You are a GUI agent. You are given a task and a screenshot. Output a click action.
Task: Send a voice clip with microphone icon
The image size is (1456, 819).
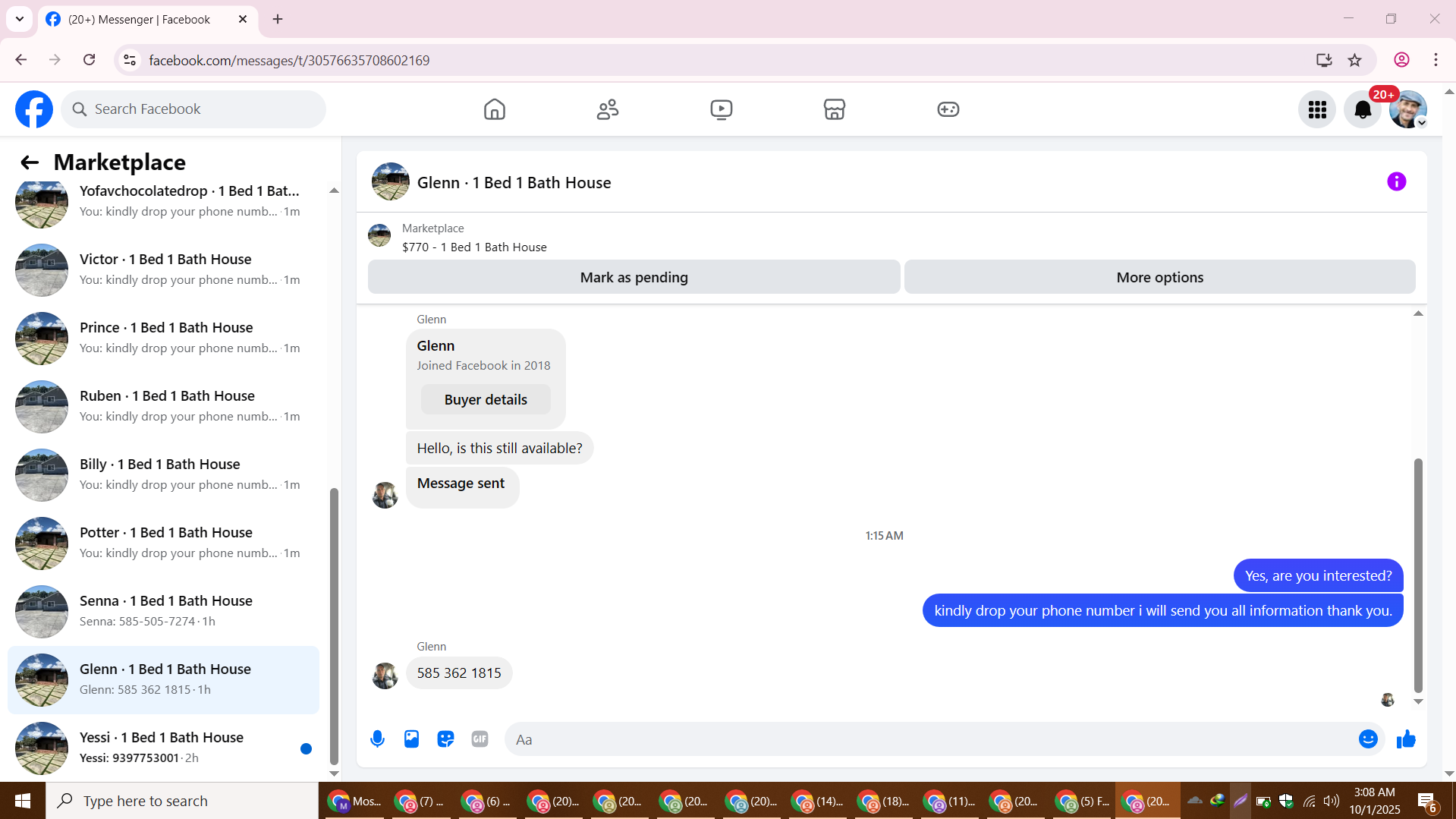coord(377,739)
